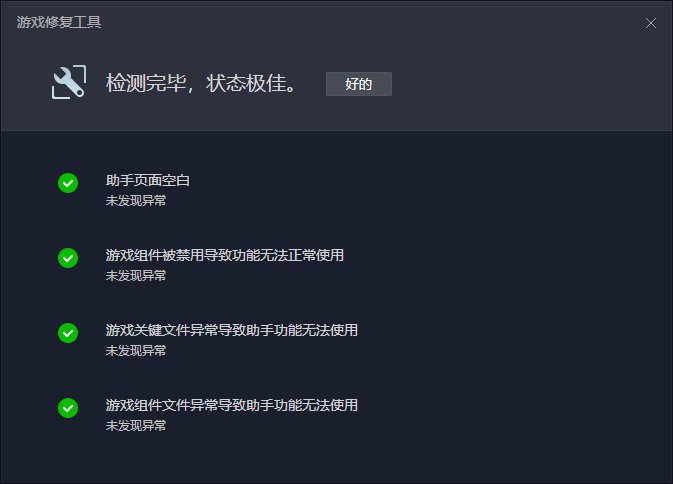Click the 游戏修复工具 window title
Image resolution: width=673 pixels, height=484 pixels.
[x=59, y=22]
